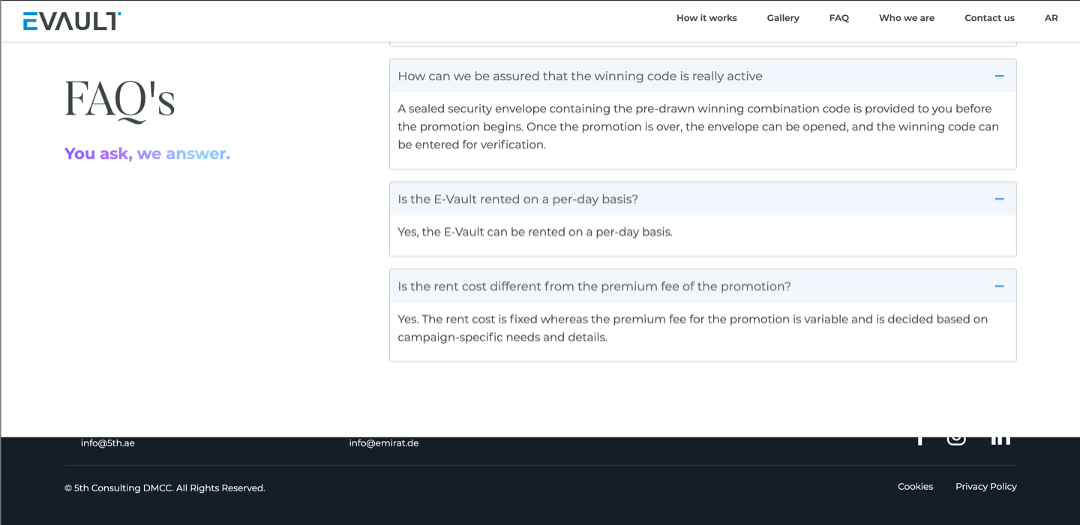Click the info@emirat.de email link

384,443
